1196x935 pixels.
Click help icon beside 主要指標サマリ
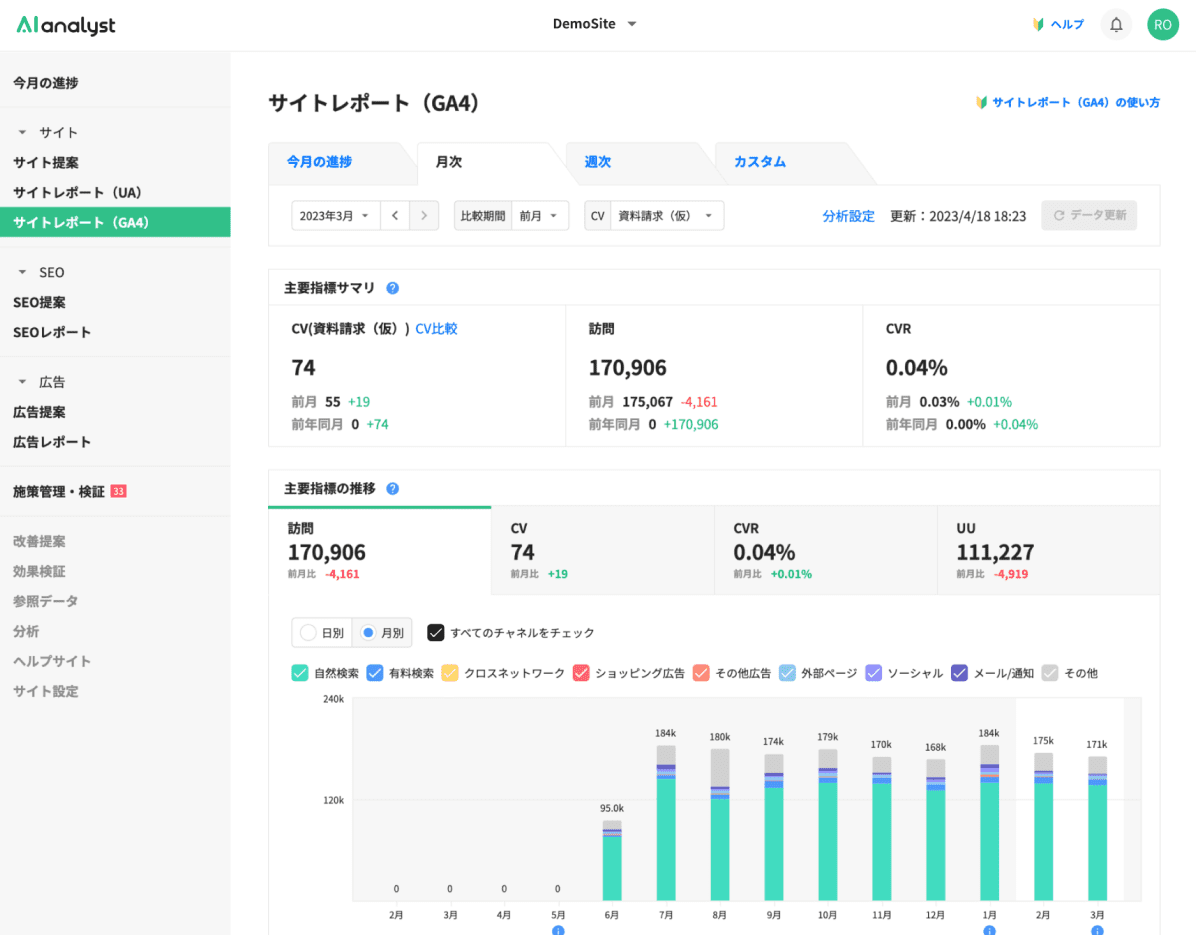(x=393, y=288)
